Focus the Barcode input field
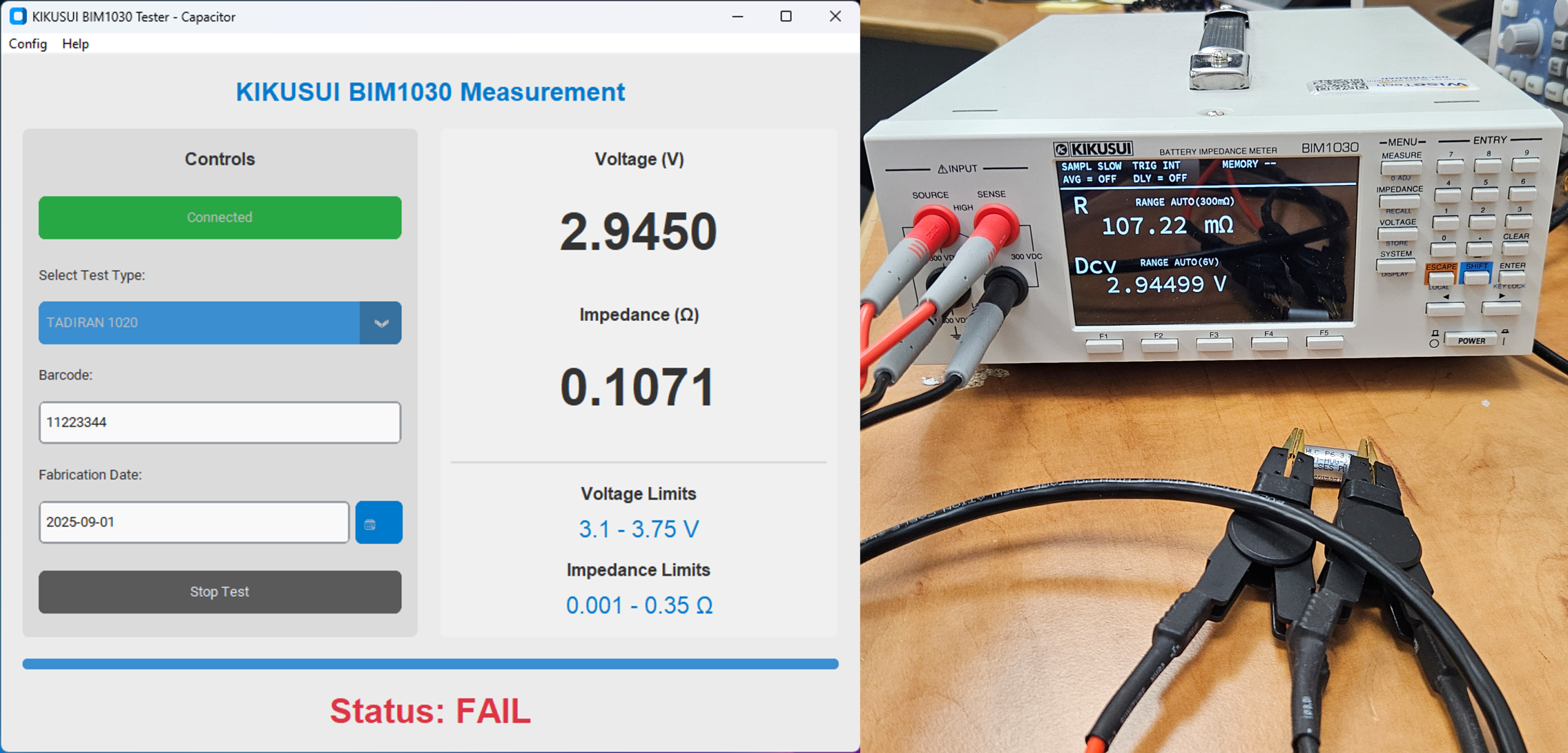The image size is (1568, 753). 220,422
